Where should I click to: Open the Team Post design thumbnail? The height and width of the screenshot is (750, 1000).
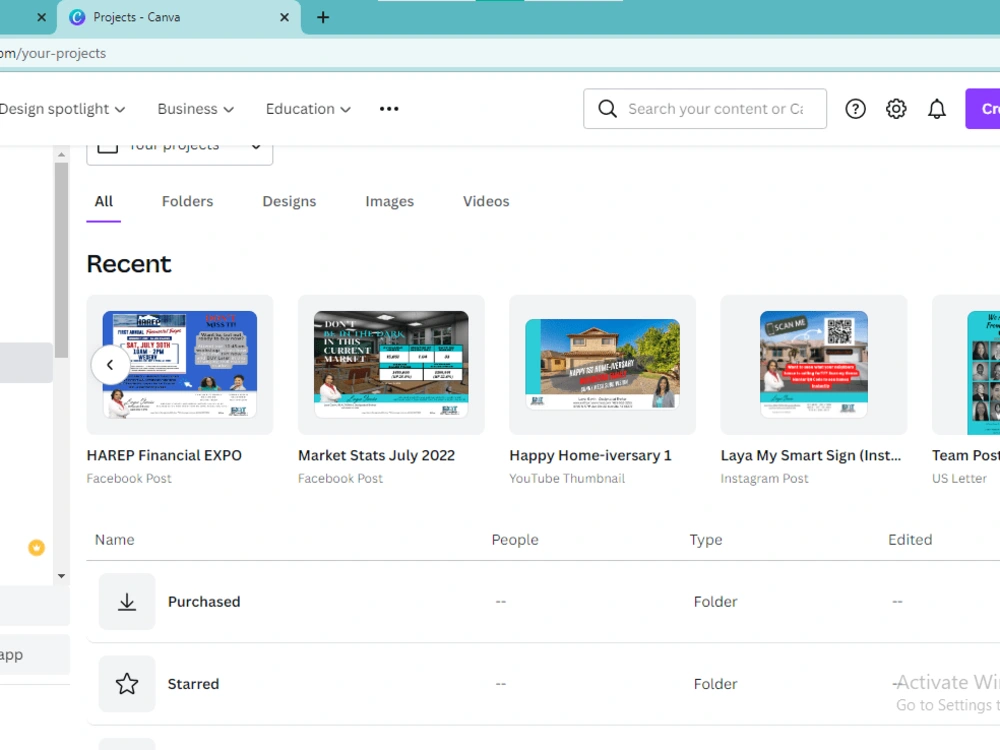[x=966, y=365]
